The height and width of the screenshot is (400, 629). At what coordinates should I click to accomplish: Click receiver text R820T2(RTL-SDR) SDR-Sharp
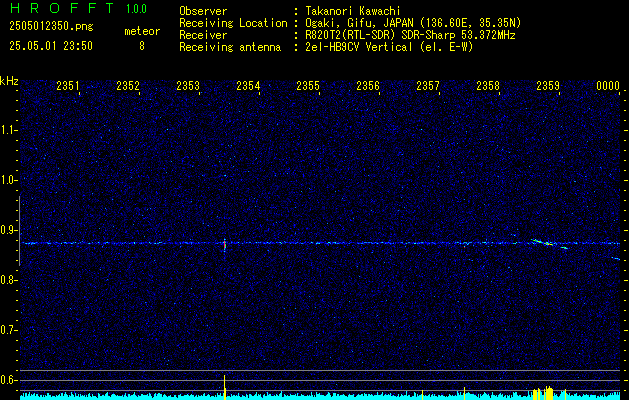click(x=380, y=35)
